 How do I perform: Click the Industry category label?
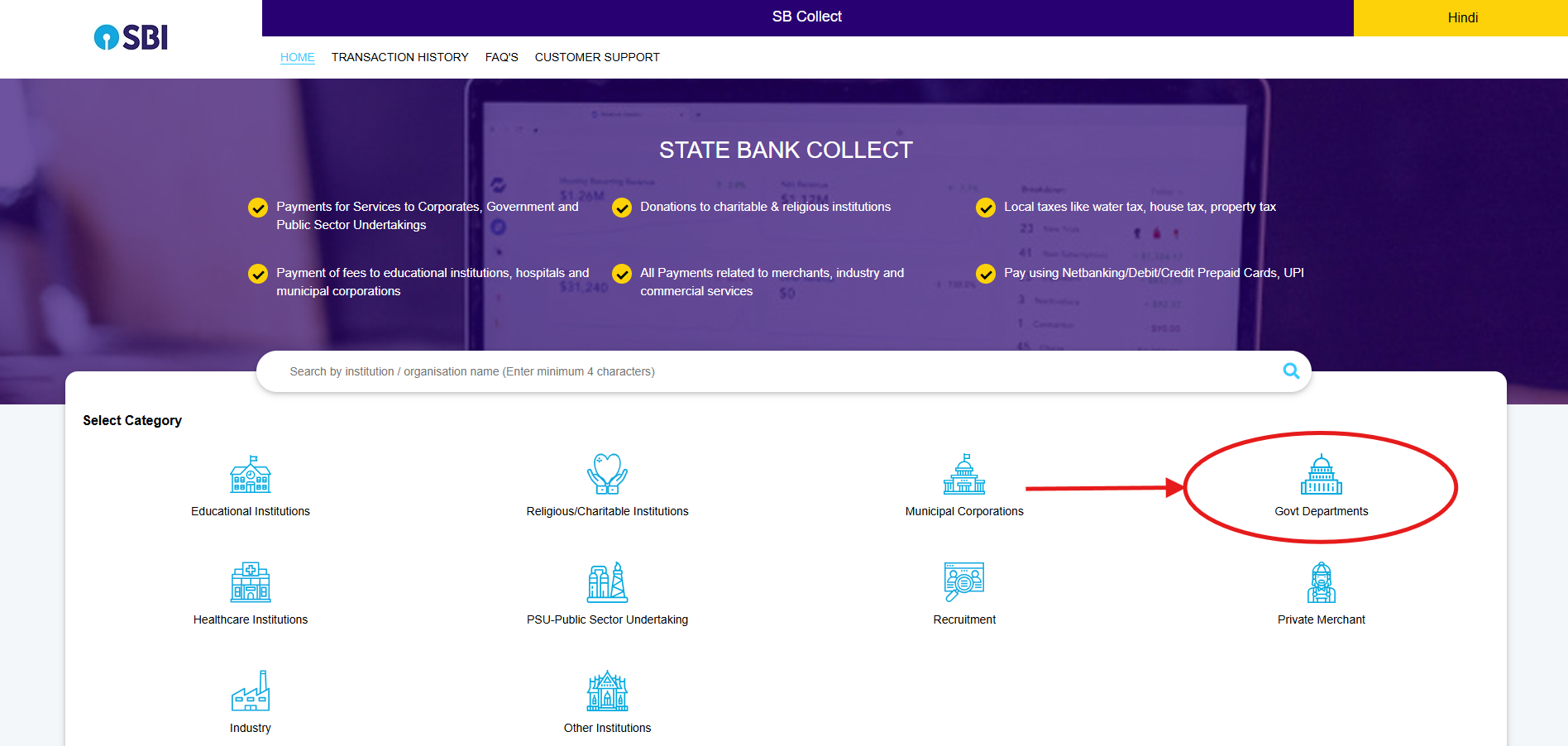click(251, 728)
